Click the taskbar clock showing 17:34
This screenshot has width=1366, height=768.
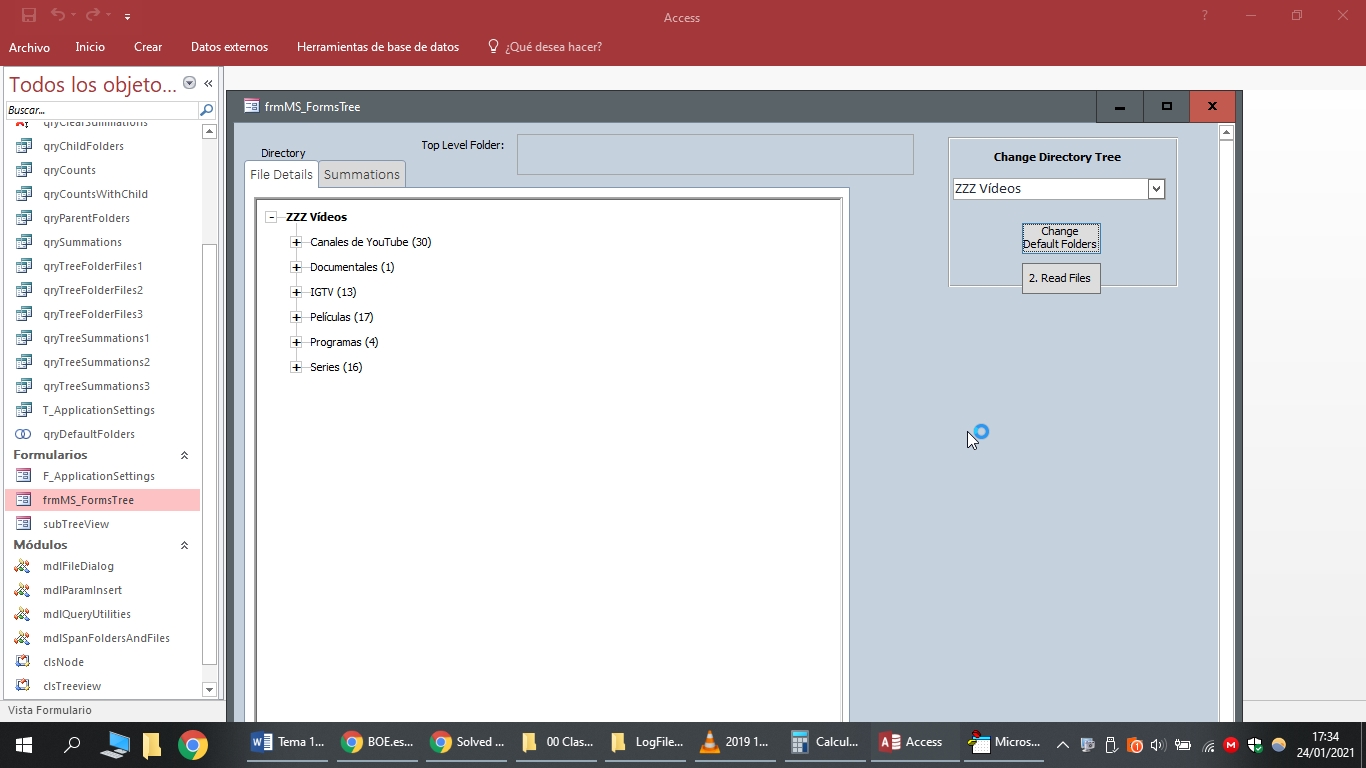coord(1325,744)
